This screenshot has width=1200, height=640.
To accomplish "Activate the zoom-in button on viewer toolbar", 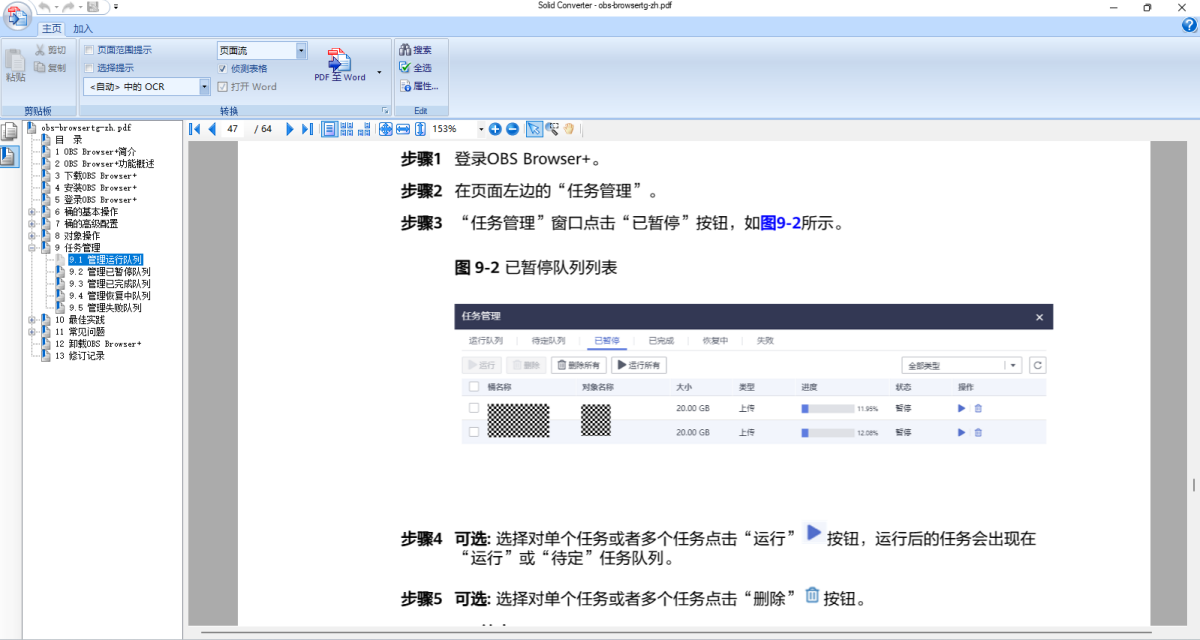I will 494,129.
